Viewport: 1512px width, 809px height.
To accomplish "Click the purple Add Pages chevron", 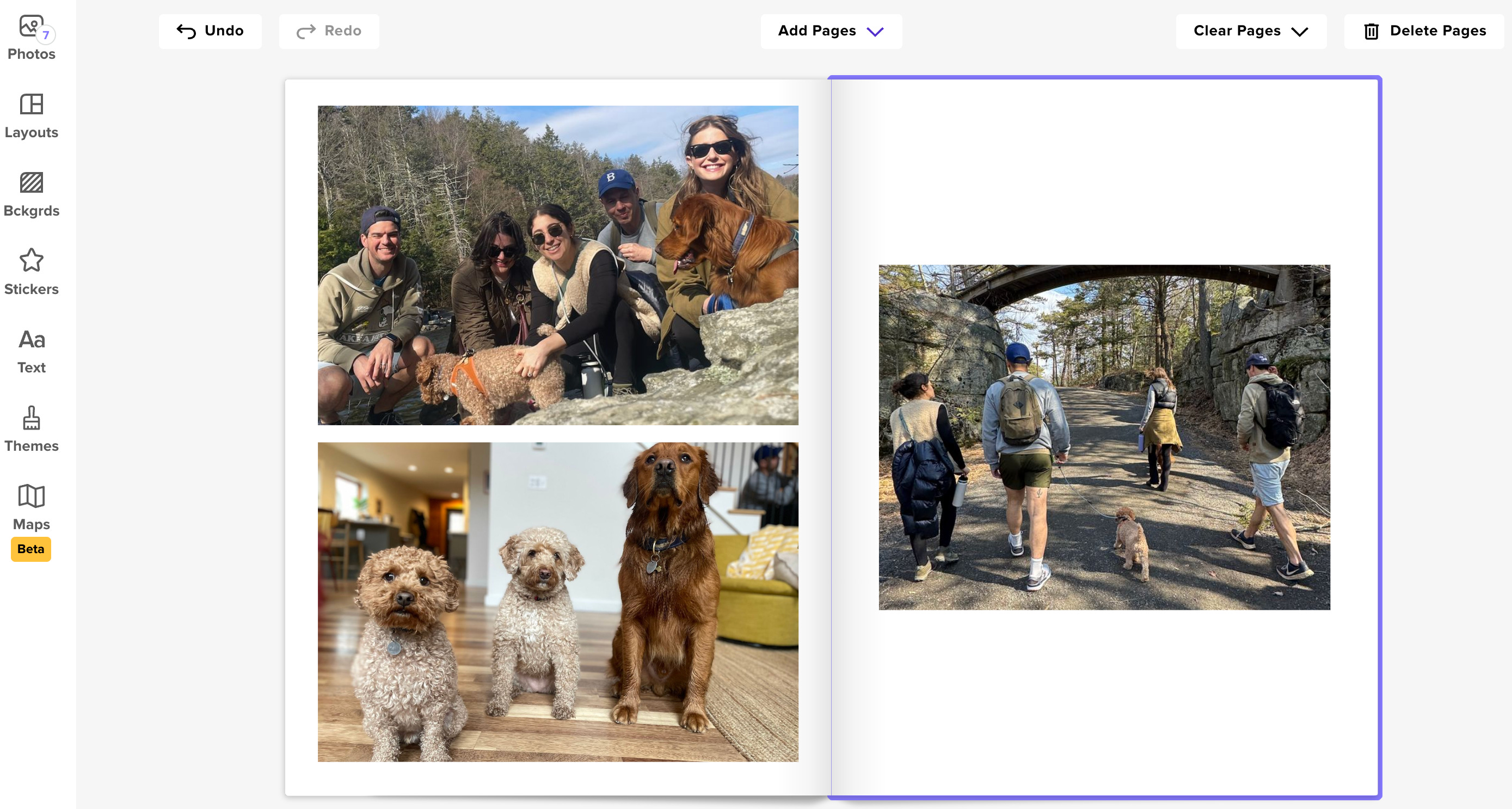I will pos(875,32).
